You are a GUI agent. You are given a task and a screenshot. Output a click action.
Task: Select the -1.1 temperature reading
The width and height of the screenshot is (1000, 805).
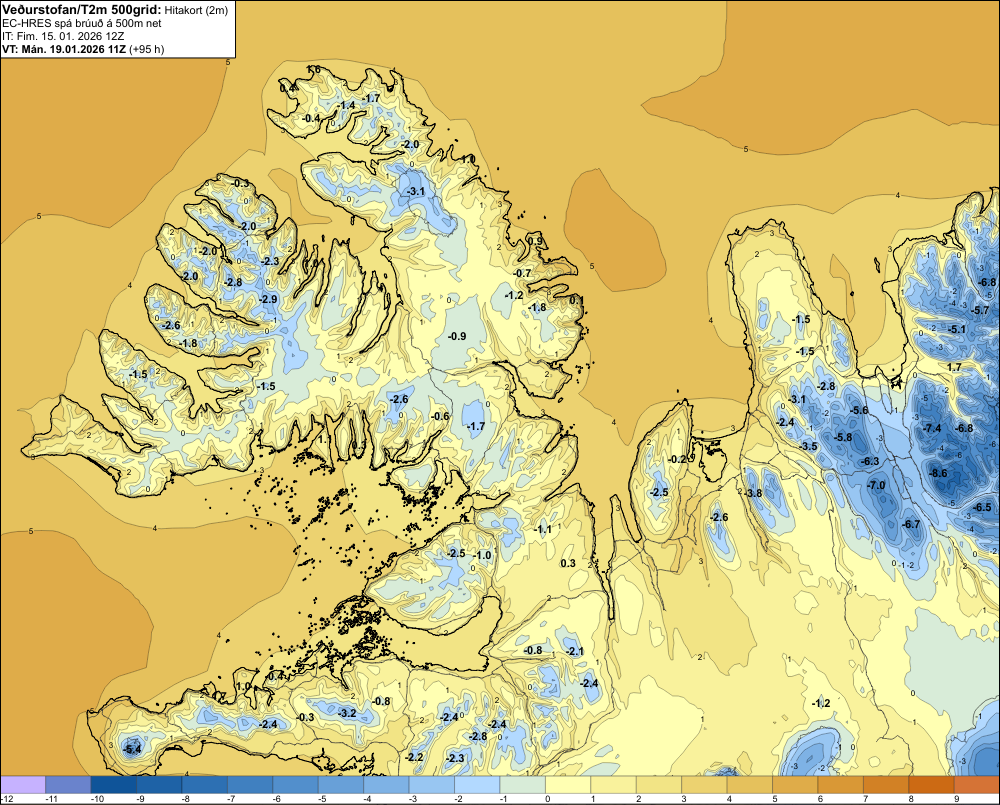tap(543, 529)
